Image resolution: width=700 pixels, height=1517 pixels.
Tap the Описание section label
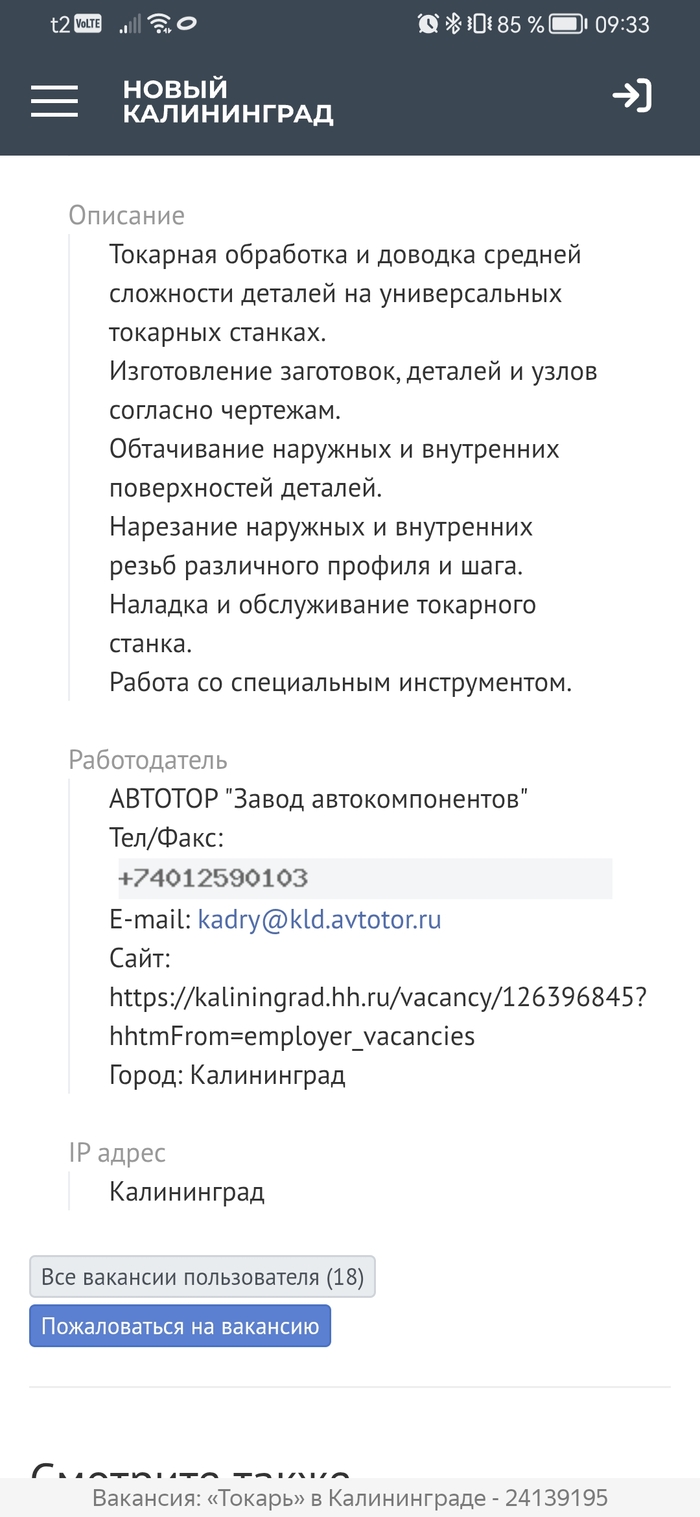coord(126,216)
